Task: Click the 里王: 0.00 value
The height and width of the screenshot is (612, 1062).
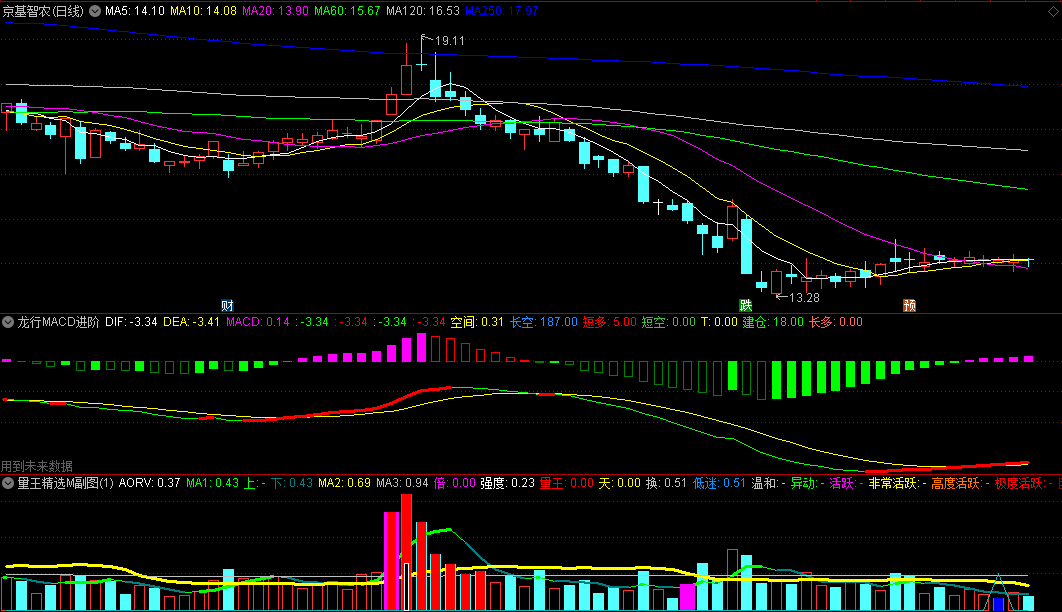Action: [x=567, y=483]
